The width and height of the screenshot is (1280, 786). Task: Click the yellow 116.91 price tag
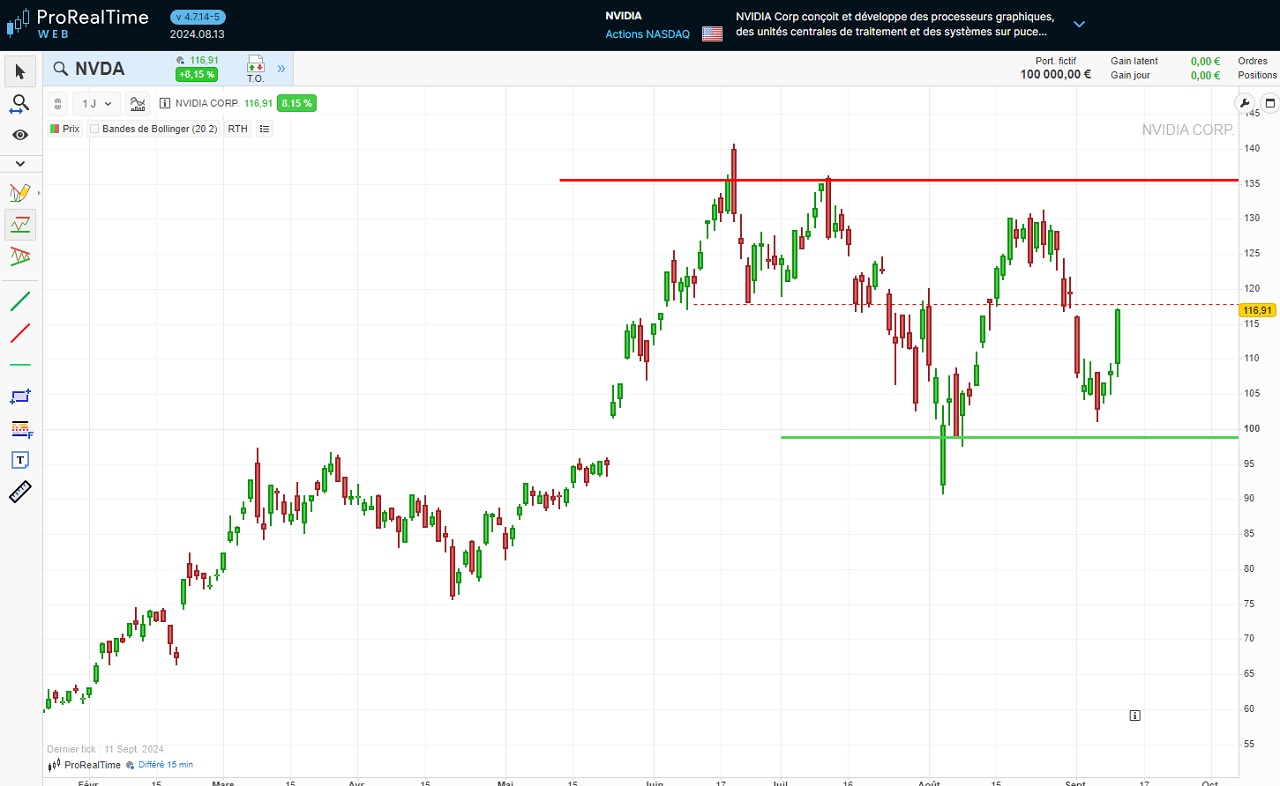tap(1258, 310)
